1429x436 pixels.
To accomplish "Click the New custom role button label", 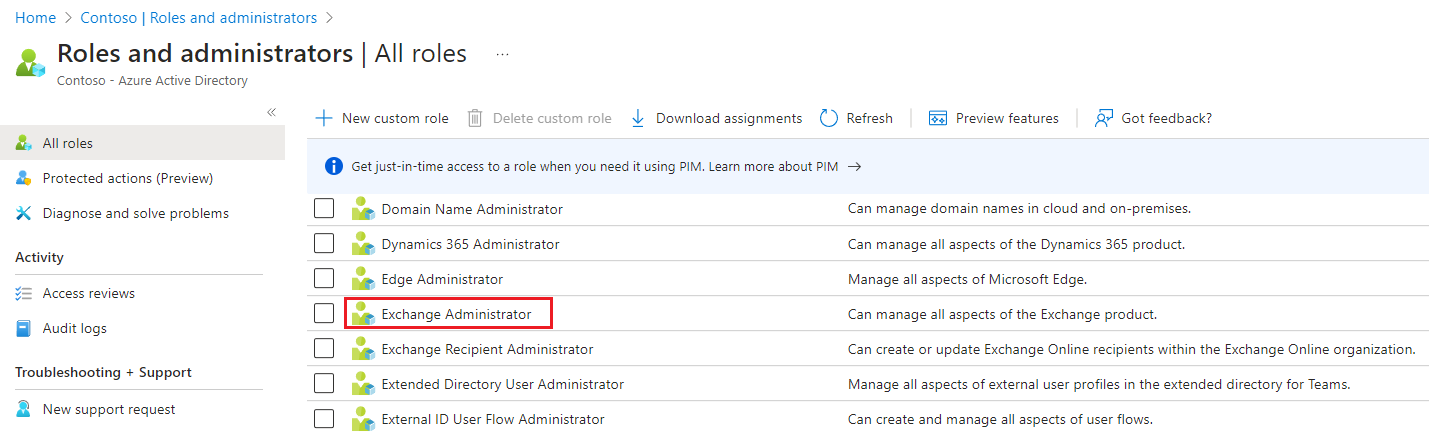I will (395, 118).
